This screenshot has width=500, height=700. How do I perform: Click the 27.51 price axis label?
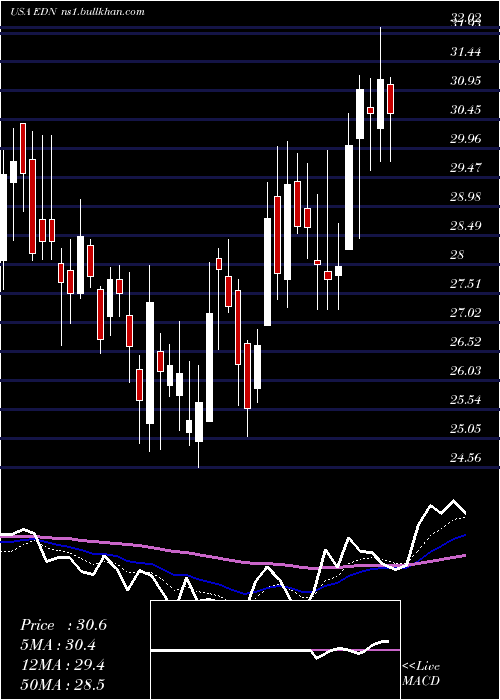coord(466,284)
